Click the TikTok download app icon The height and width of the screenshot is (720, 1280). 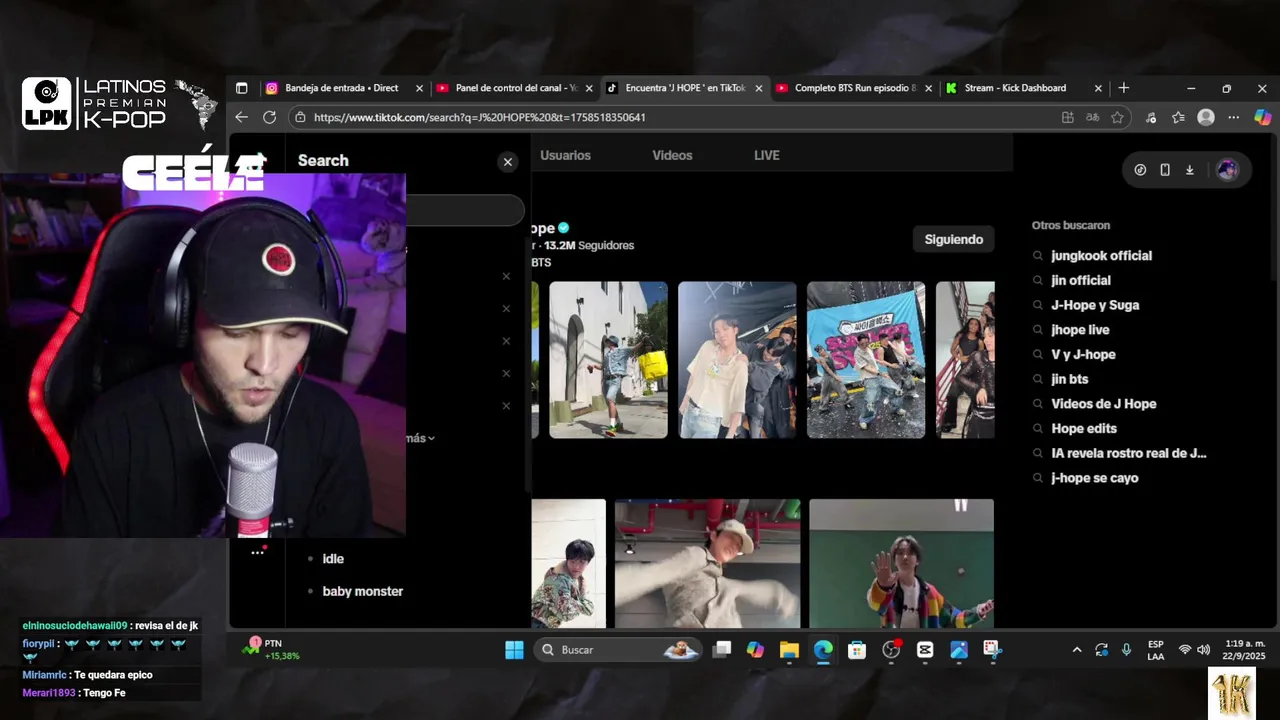(1190, 170)
